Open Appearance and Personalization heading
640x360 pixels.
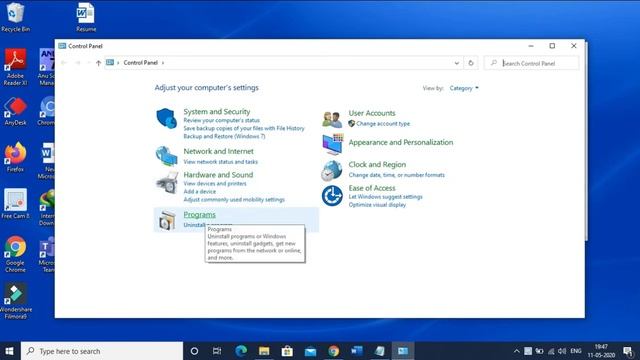[401, 142]
